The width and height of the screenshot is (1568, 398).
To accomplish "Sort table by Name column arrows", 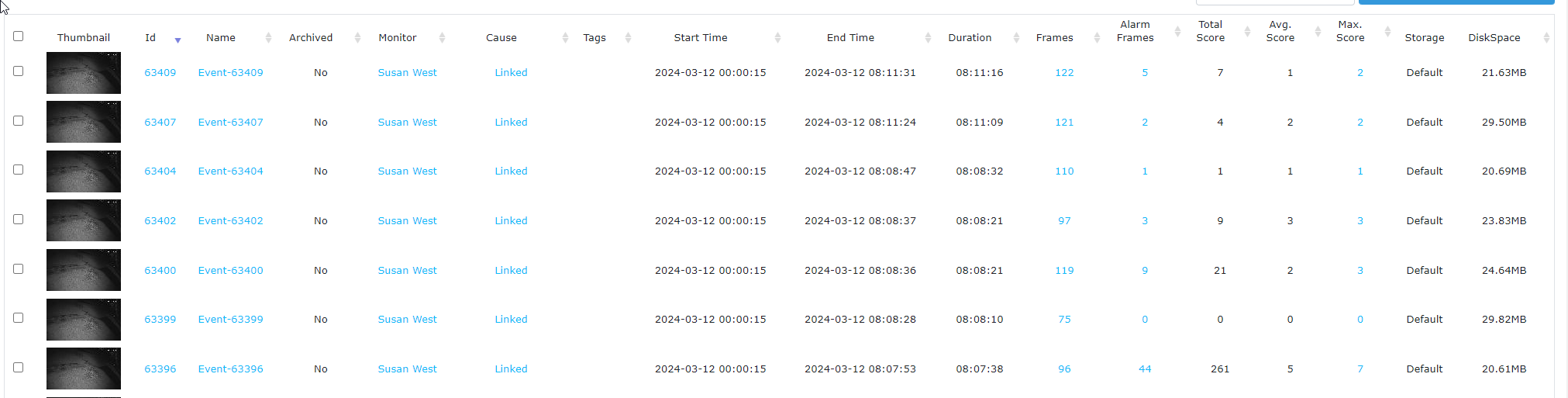I will coord(268,37).
